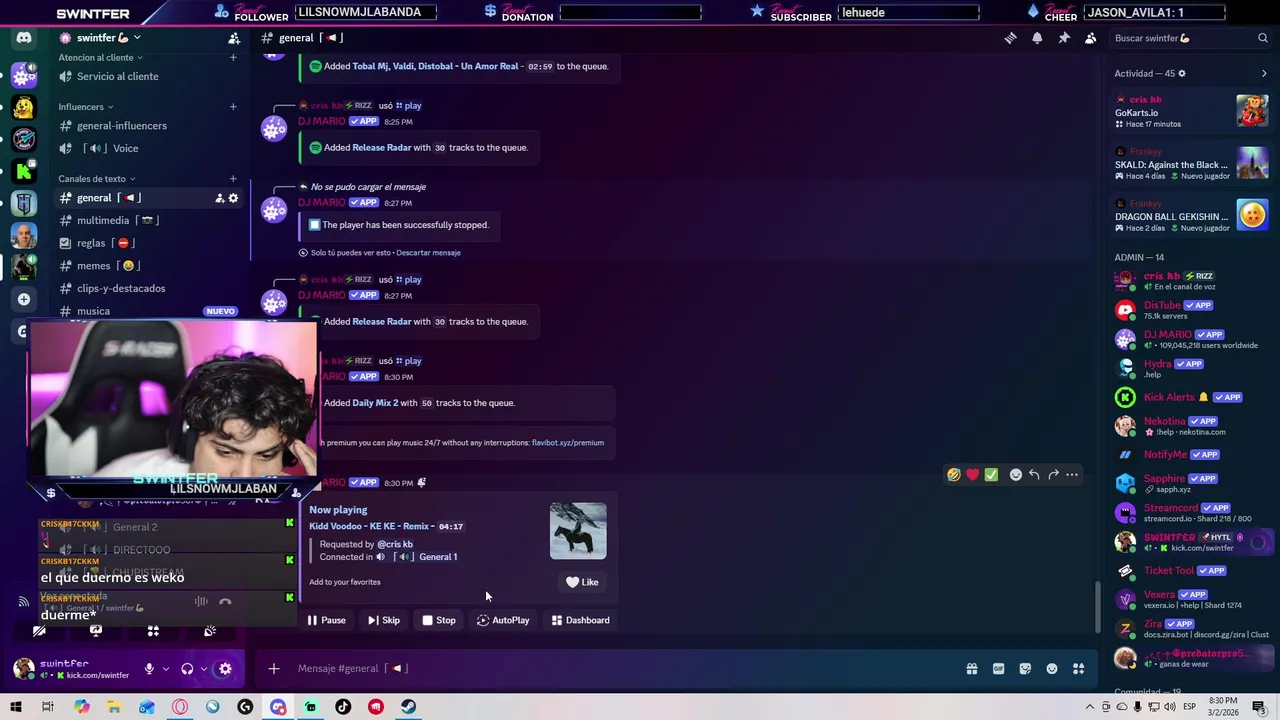Expand Actividad panel chevron
This screenshot has width=1280, height=720.
(x=1264, y=73)
